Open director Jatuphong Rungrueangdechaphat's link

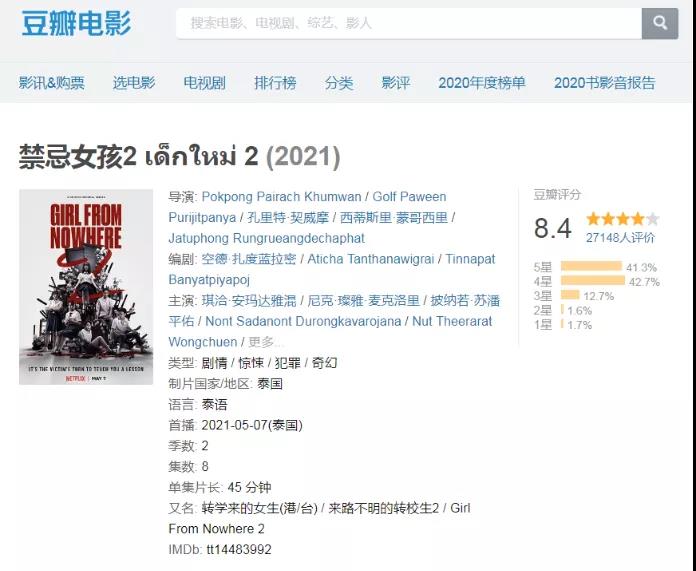click(x=266, y=238)
